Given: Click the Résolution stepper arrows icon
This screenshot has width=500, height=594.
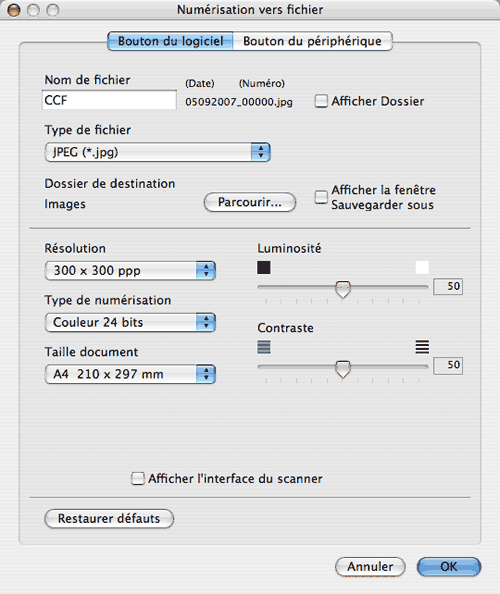Looking at the screenshot, I should pos(206,270).
